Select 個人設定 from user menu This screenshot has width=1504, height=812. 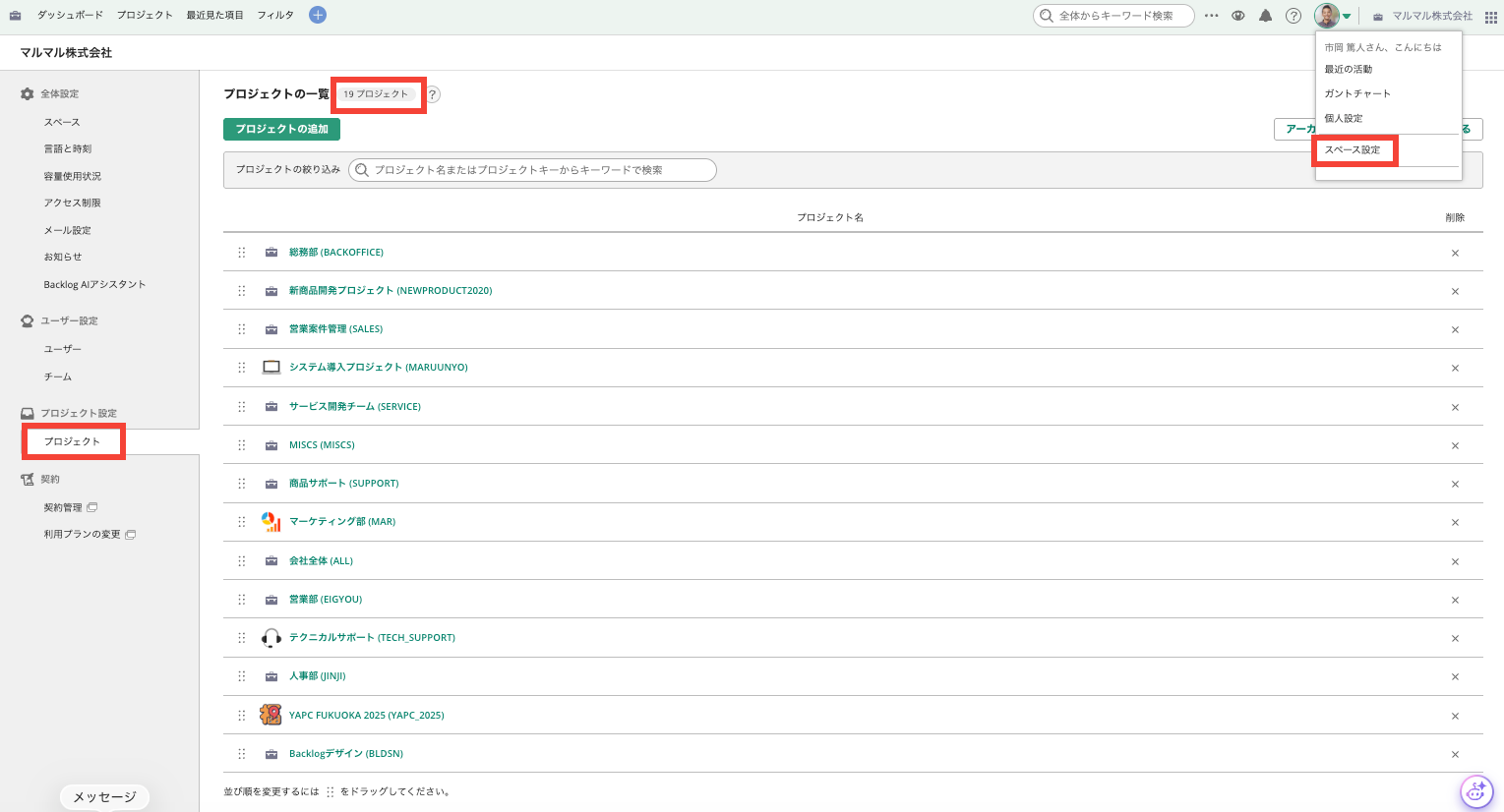pos(1344,118)
